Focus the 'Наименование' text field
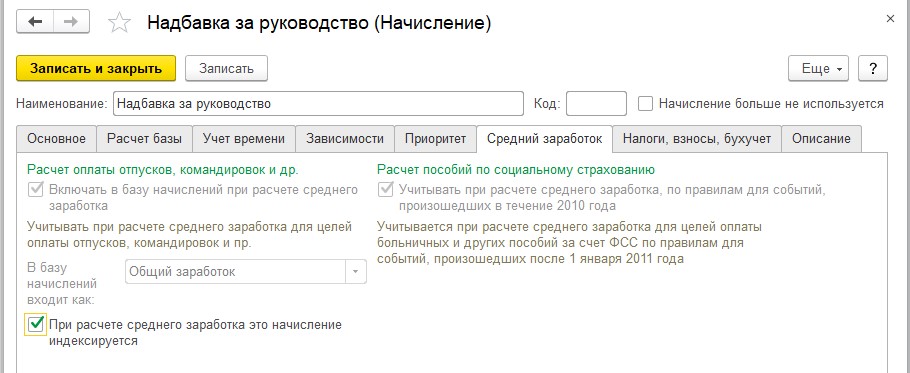The width and height of the screenshot is (910, 373). [x=318, y=104]
